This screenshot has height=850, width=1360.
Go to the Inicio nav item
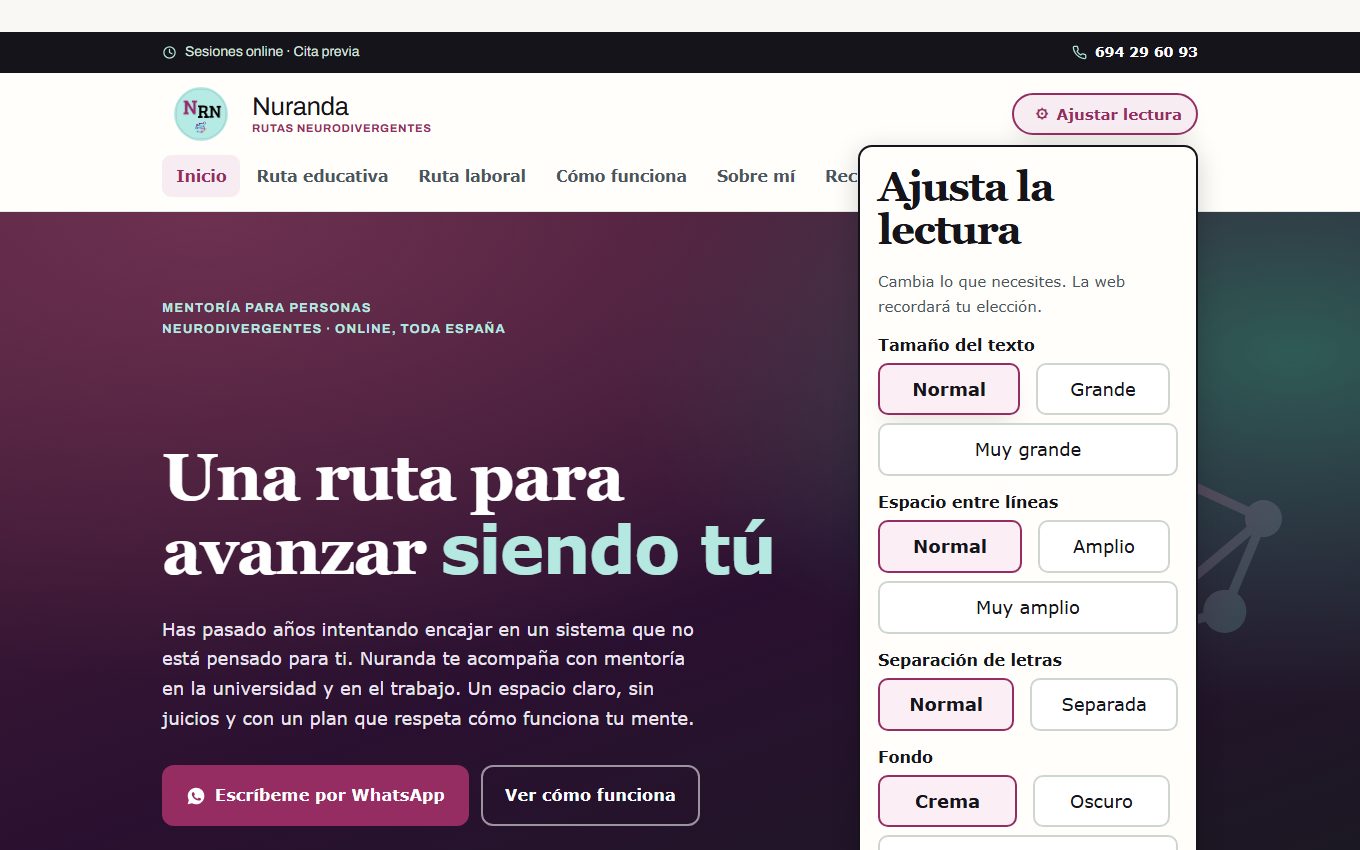coord(201,176)
